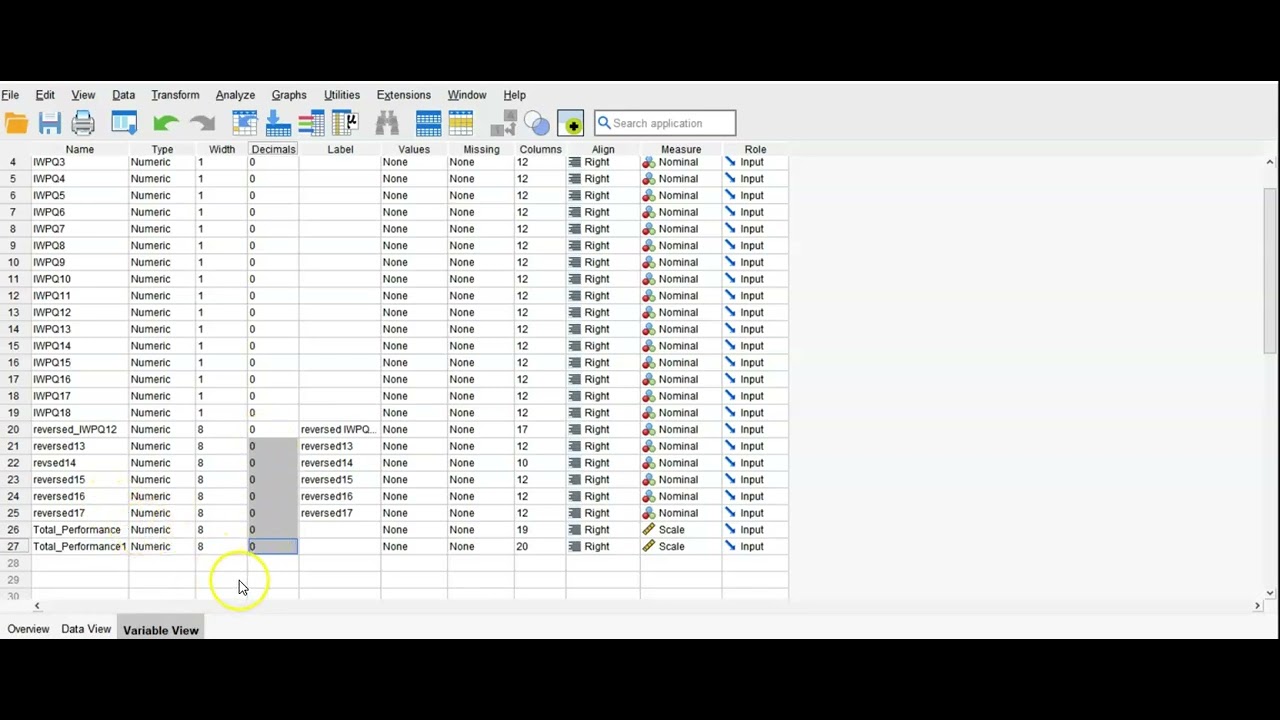Viewport: 1280px width, 720px height.
Task: Run descriptive statistics via the mu icon
Action: tap(344, 123)
